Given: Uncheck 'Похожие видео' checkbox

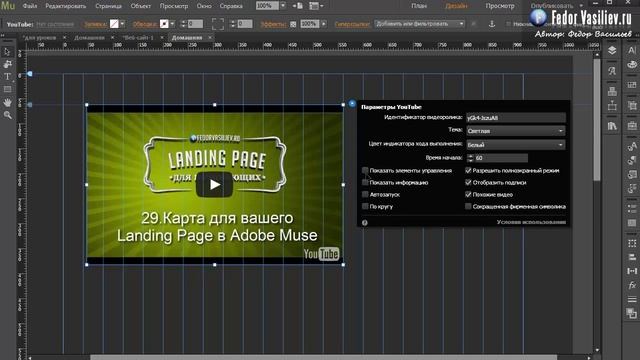Looking at the screenshot, I should (468, 195).
